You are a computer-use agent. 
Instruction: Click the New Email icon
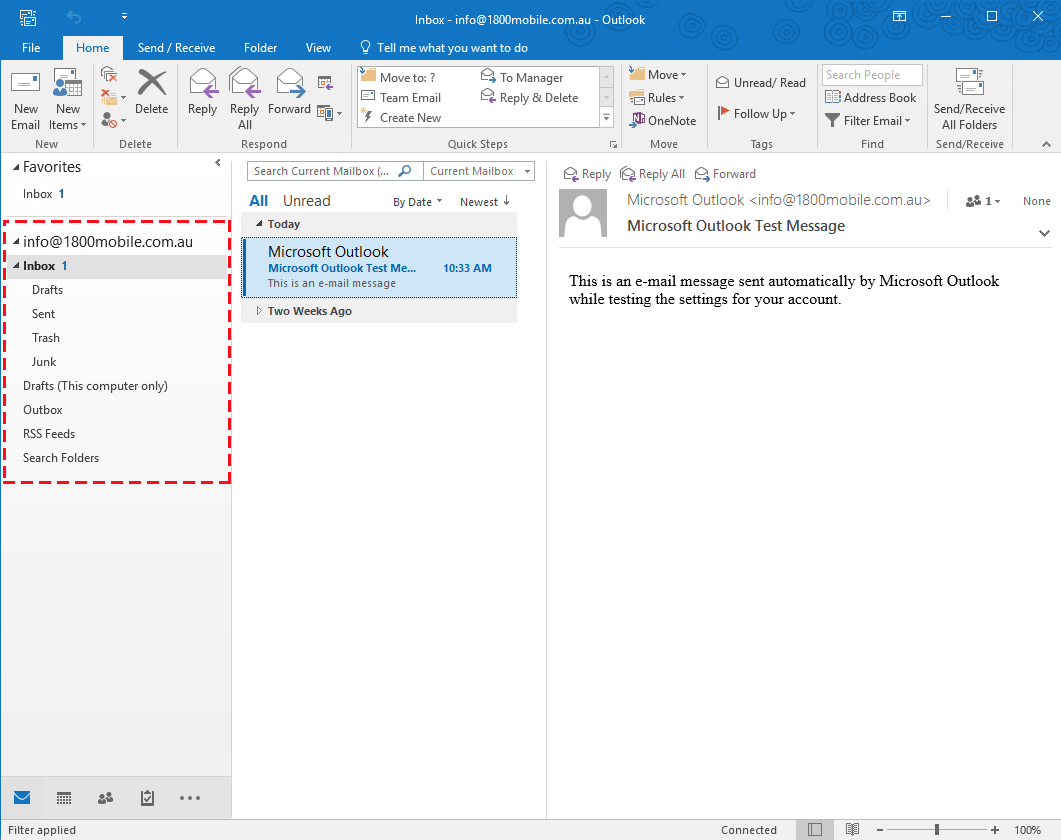(x=26, y=100)
